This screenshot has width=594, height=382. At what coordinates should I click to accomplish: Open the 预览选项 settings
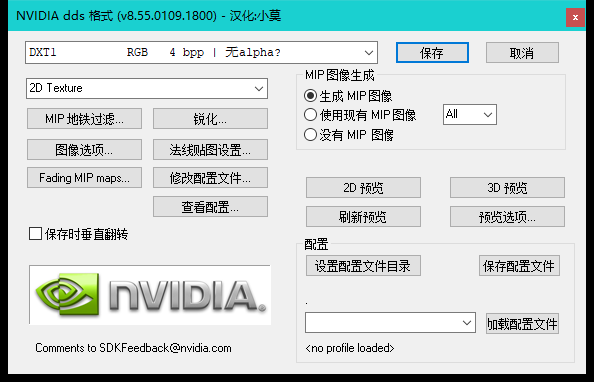pyautogui.click(x=507, y=217)
